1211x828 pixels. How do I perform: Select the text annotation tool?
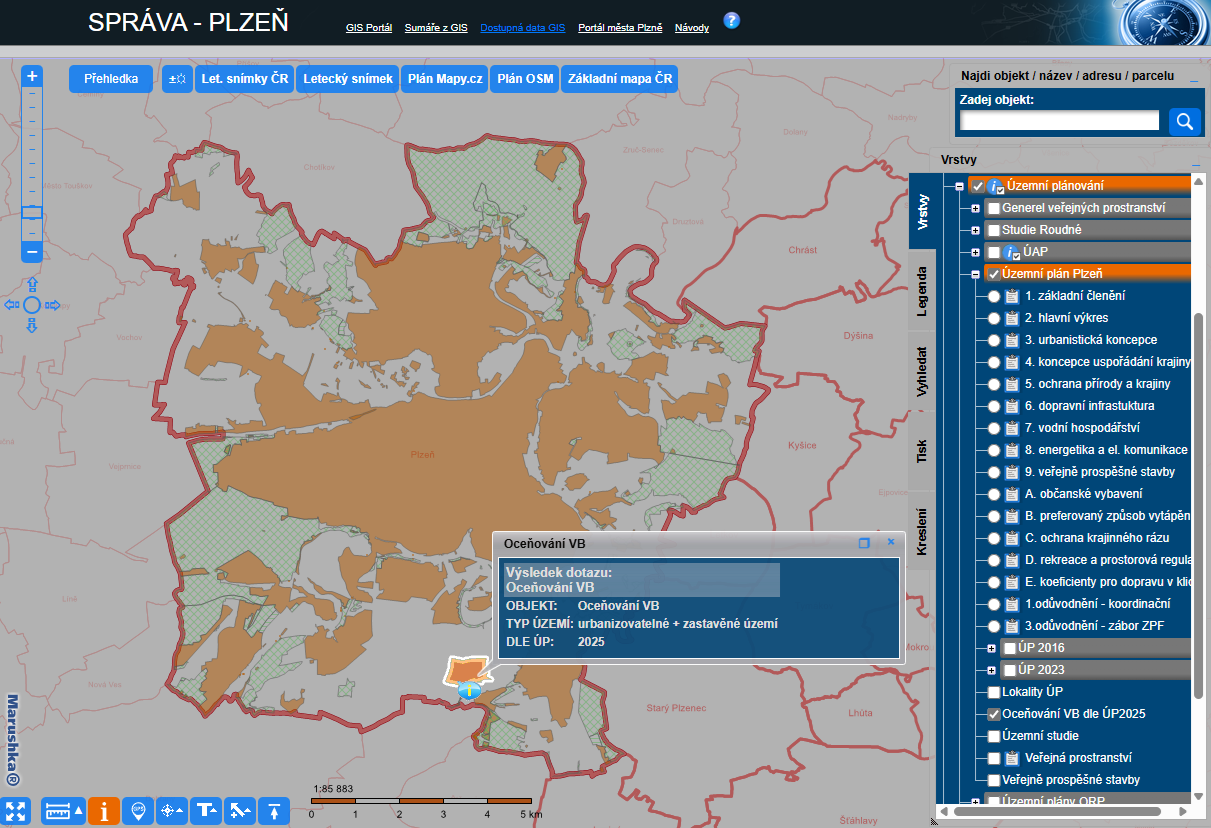tap(206, 811)
